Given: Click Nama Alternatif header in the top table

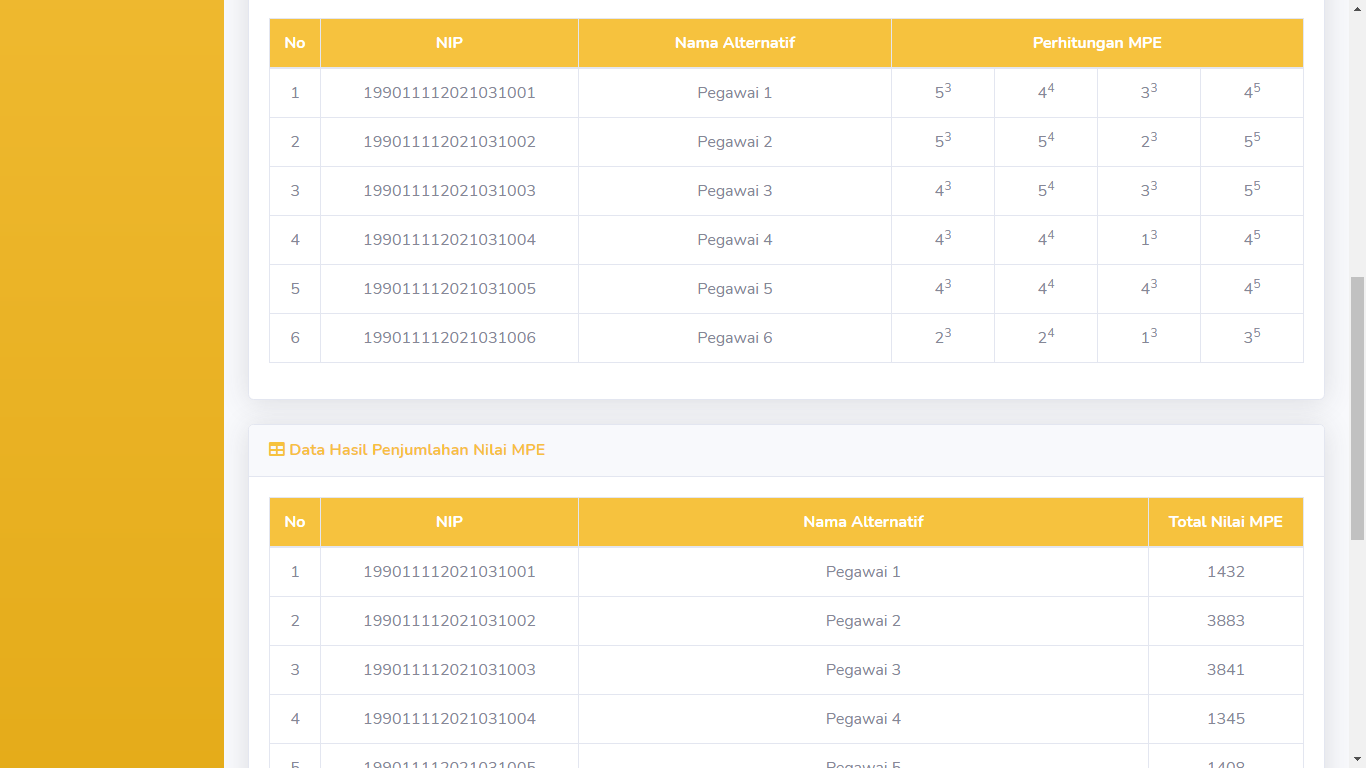Looking at the screenshot, I should tap(734, 43).
